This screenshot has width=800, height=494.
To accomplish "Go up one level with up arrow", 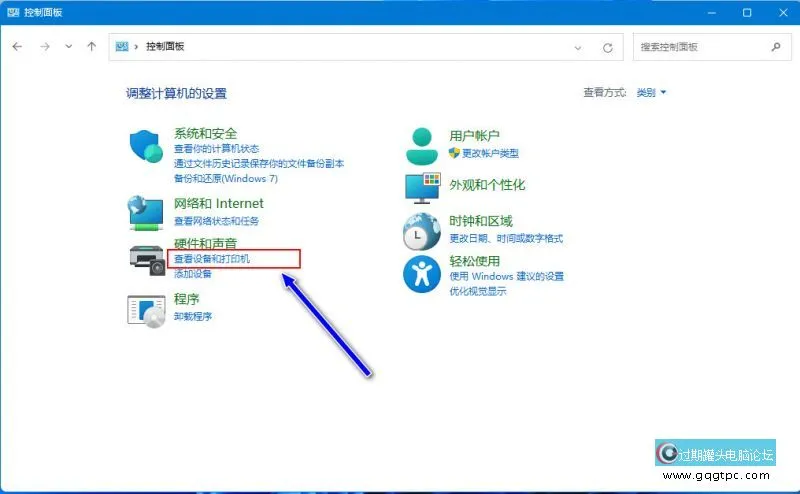I will [92, 47].
